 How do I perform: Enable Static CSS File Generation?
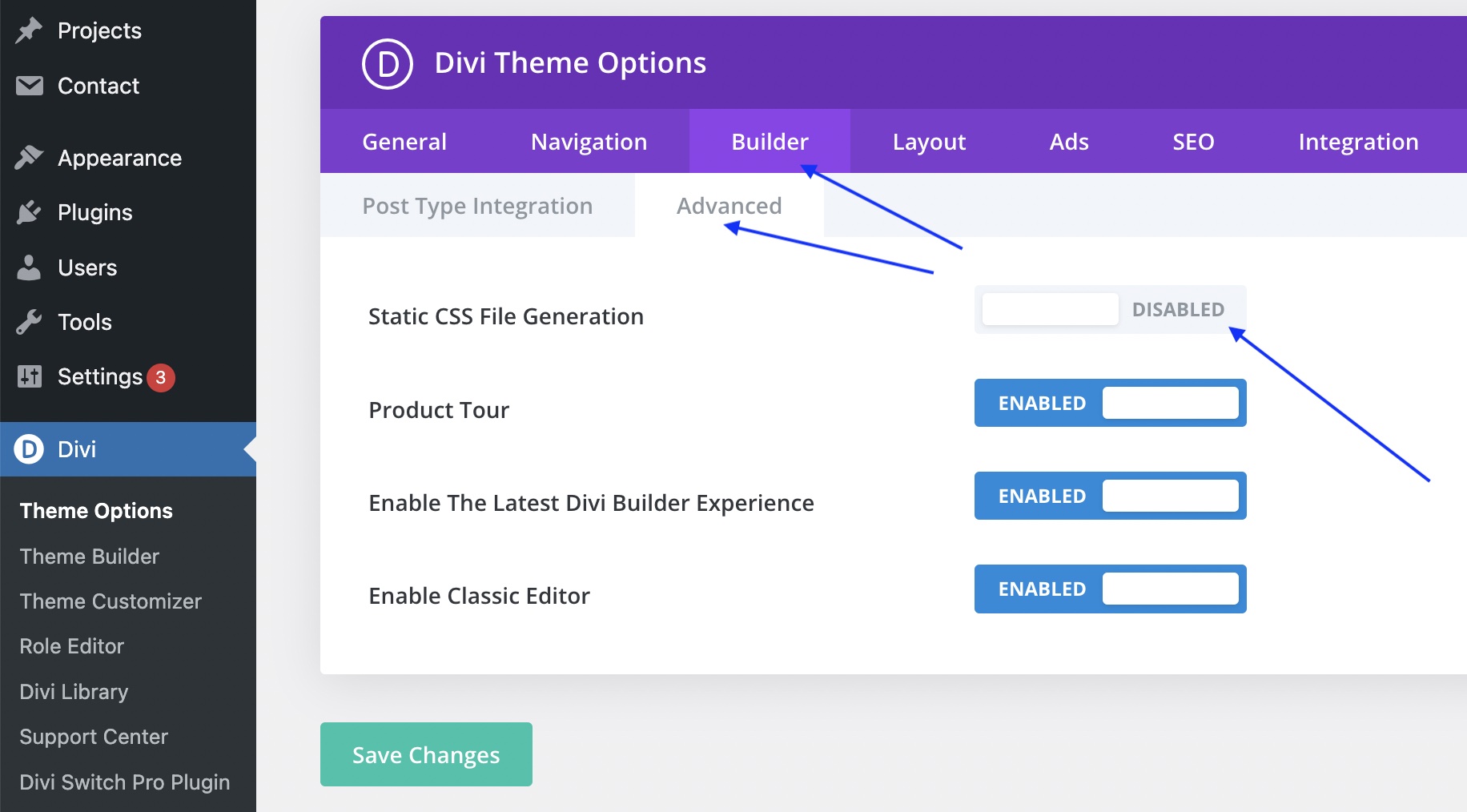(1049, 309)
